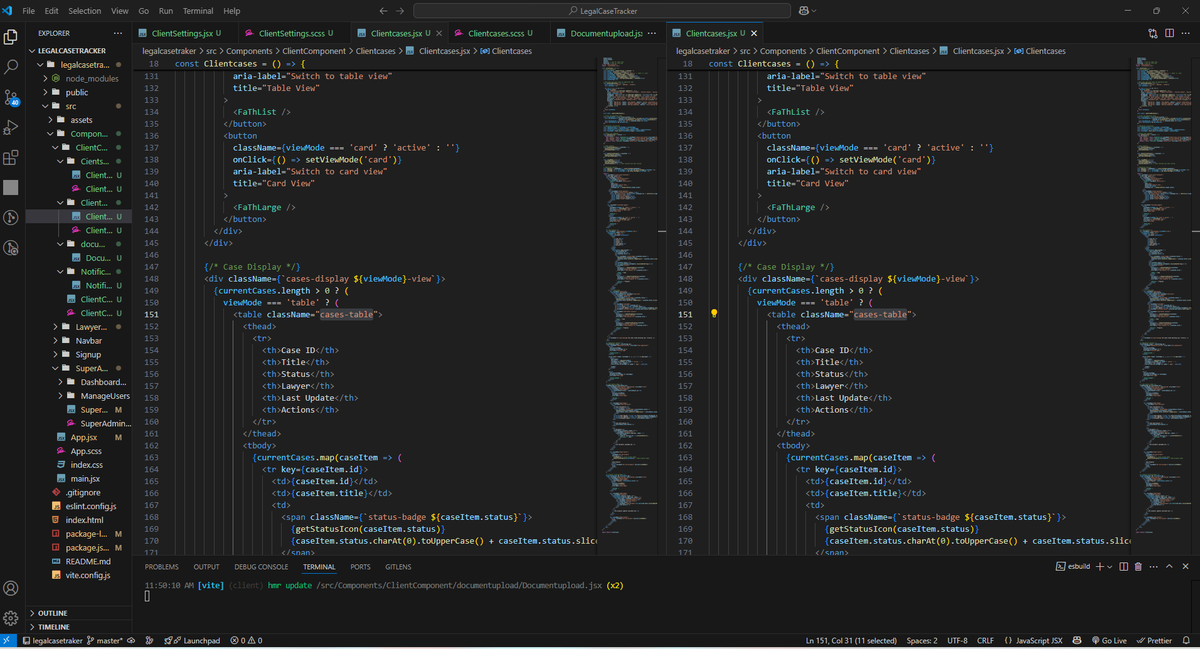1200x649 pixels.
Task: Split the terminal panel
Action: coord(1124,566)
